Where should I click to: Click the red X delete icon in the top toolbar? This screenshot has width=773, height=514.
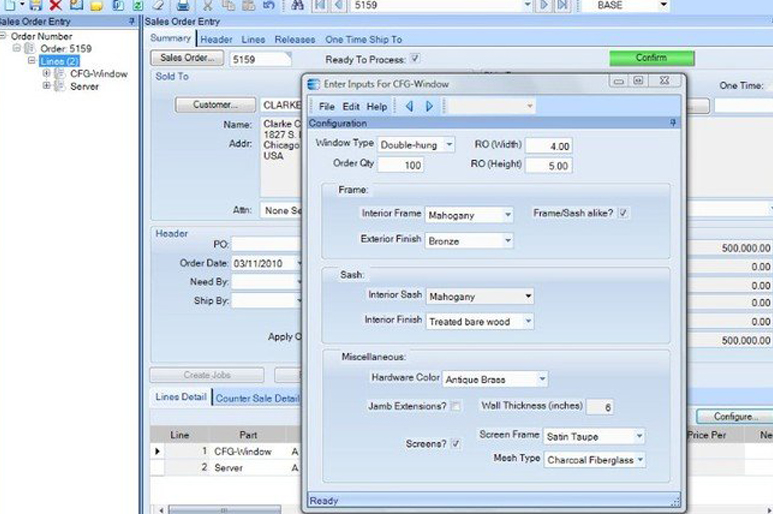coord(56,5)
